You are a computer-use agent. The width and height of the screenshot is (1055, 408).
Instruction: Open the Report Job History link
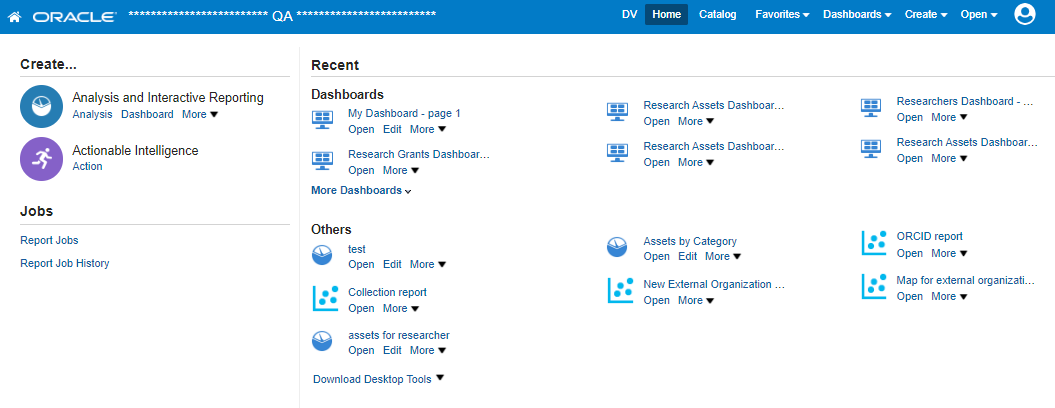(65, 264)
